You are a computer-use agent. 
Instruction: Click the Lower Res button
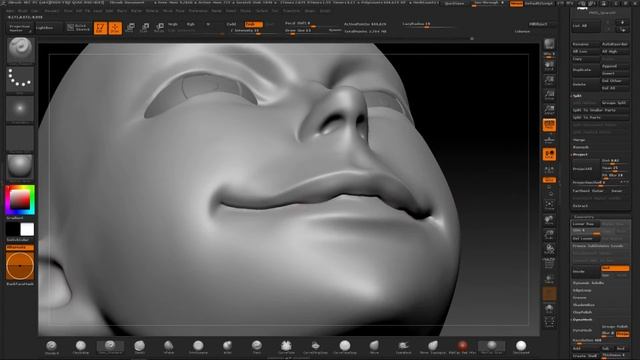[585, 224]
